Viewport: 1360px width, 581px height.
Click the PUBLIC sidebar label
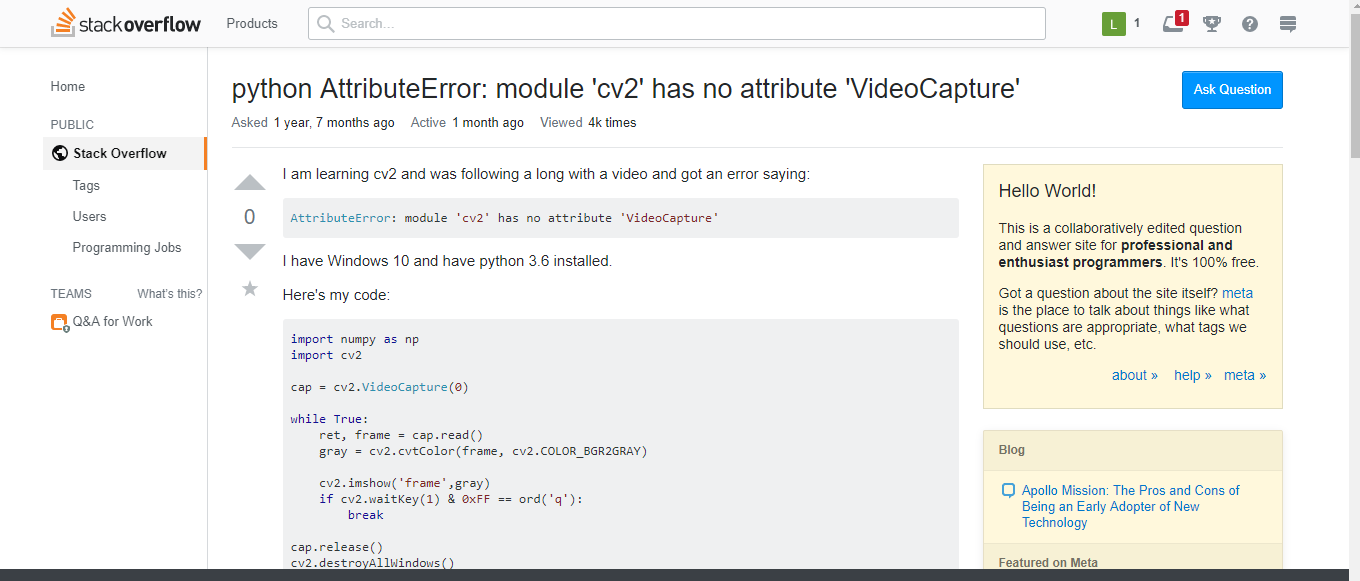(x=72, y=125)
